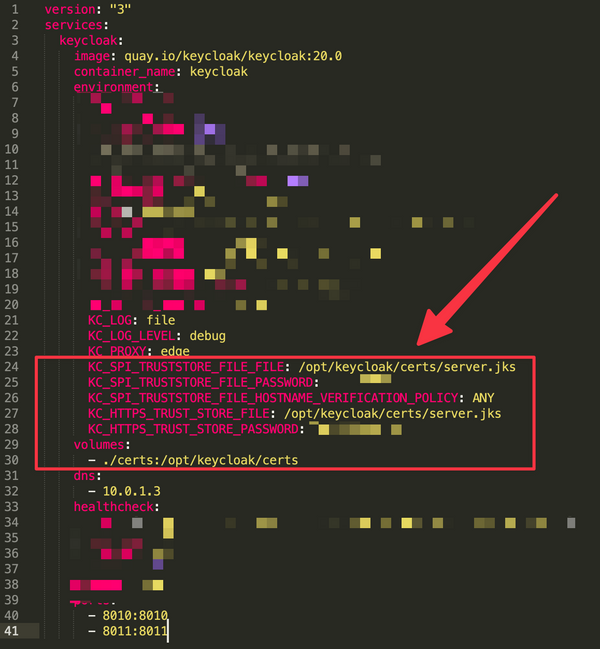
Task: Place cursor on the "services" key
Action: [x=73, y=24]
